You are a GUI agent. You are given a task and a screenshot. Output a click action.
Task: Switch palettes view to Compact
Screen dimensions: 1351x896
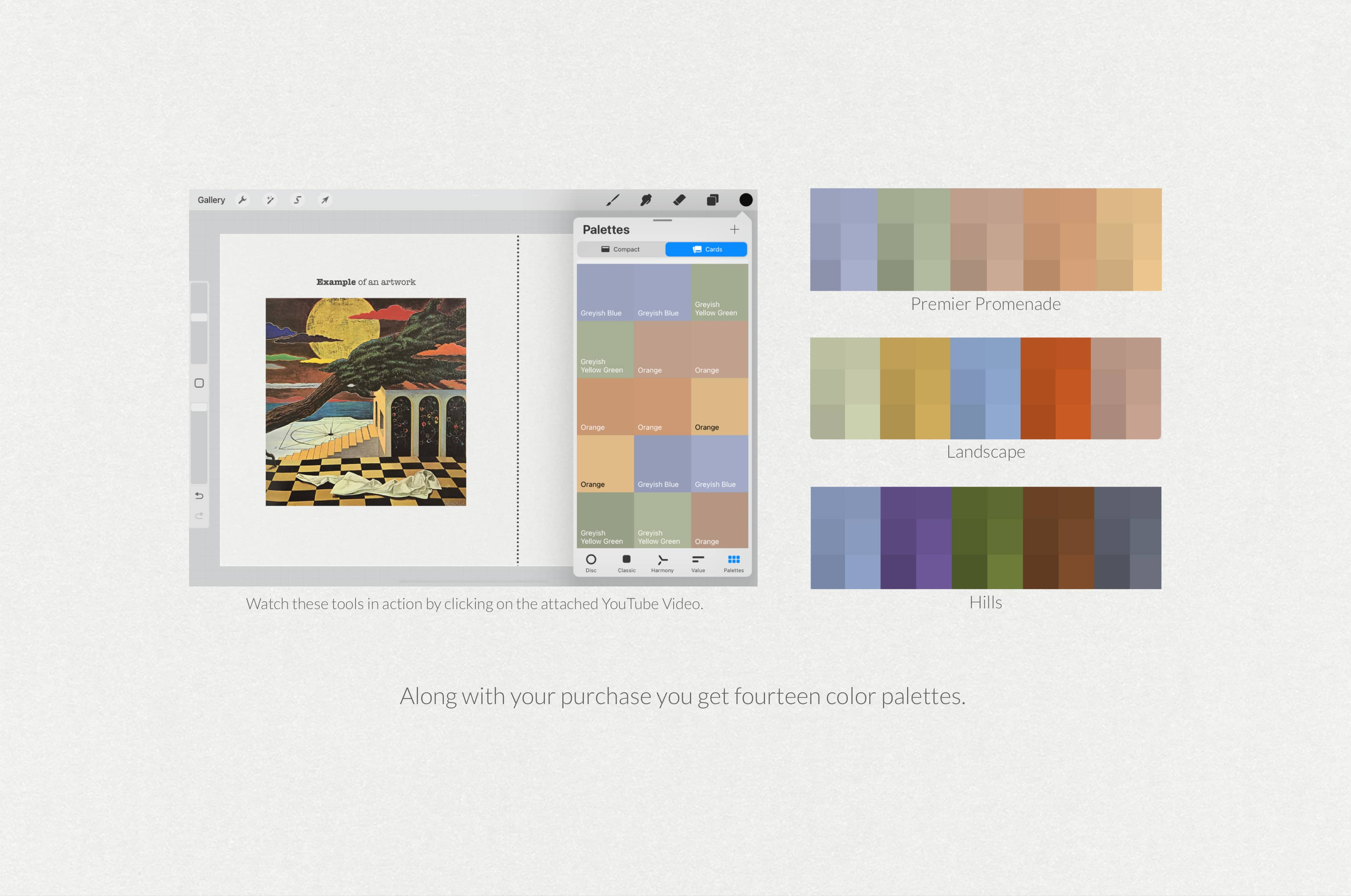[x=621, y=249]
